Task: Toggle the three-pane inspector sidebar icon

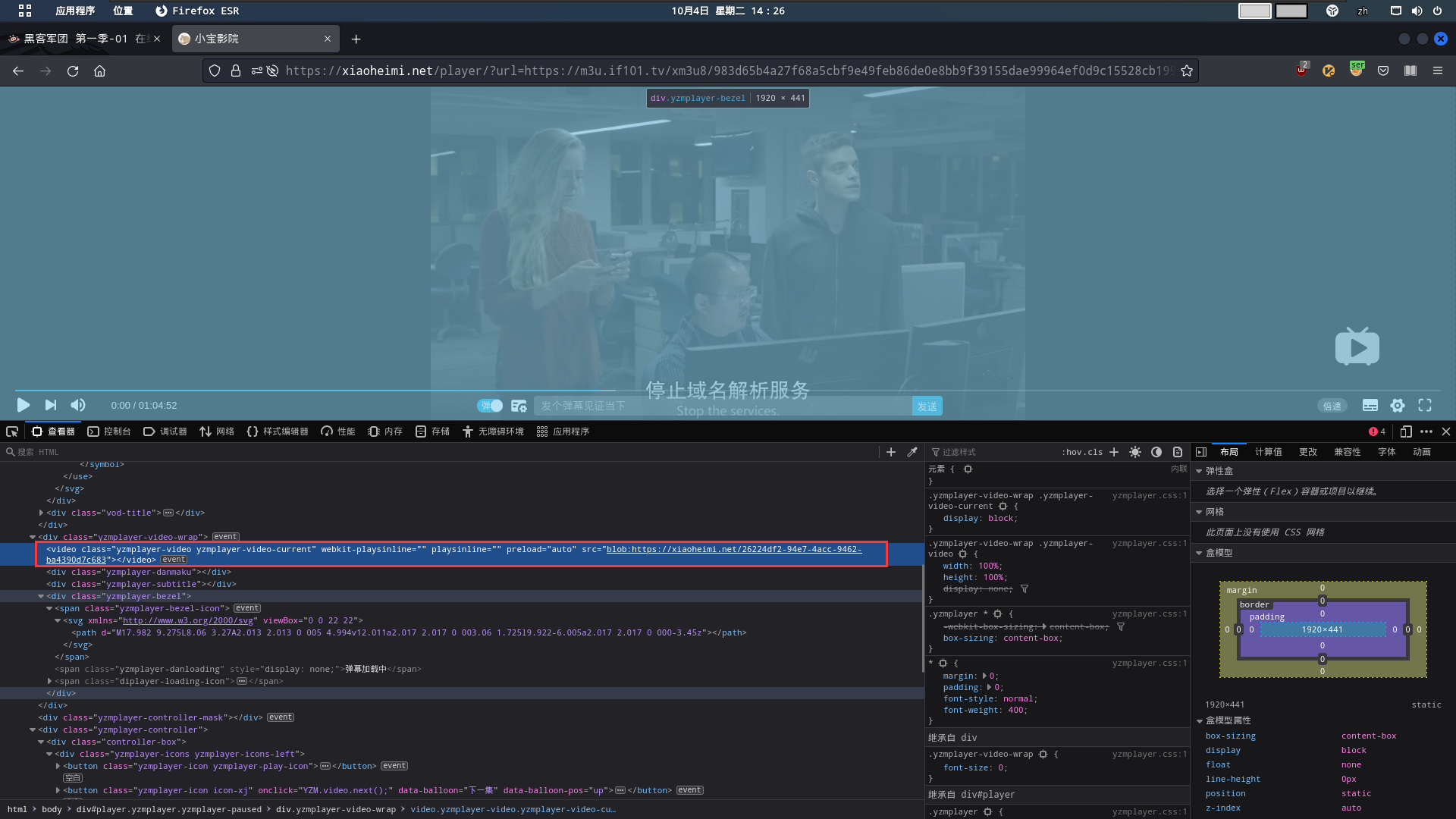Action: [1201, 452]
